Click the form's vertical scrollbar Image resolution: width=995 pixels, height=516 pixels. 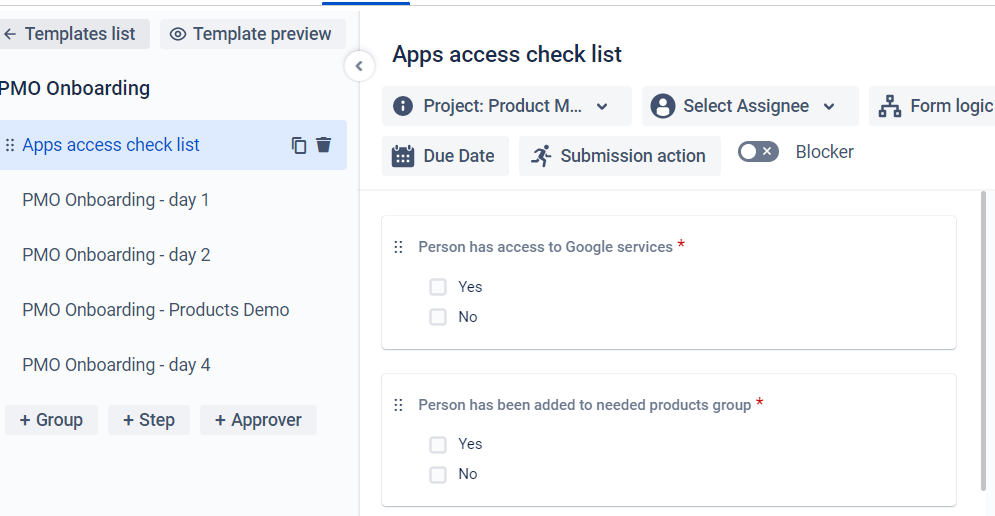[x=986, y=340]
